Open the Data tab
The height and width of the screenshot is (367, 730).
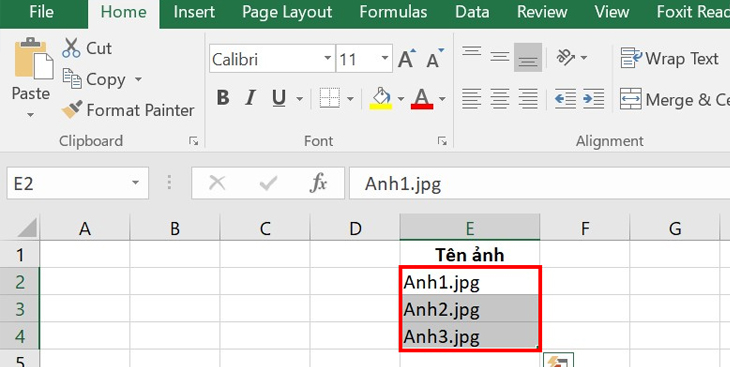click(x=472, y=13)
